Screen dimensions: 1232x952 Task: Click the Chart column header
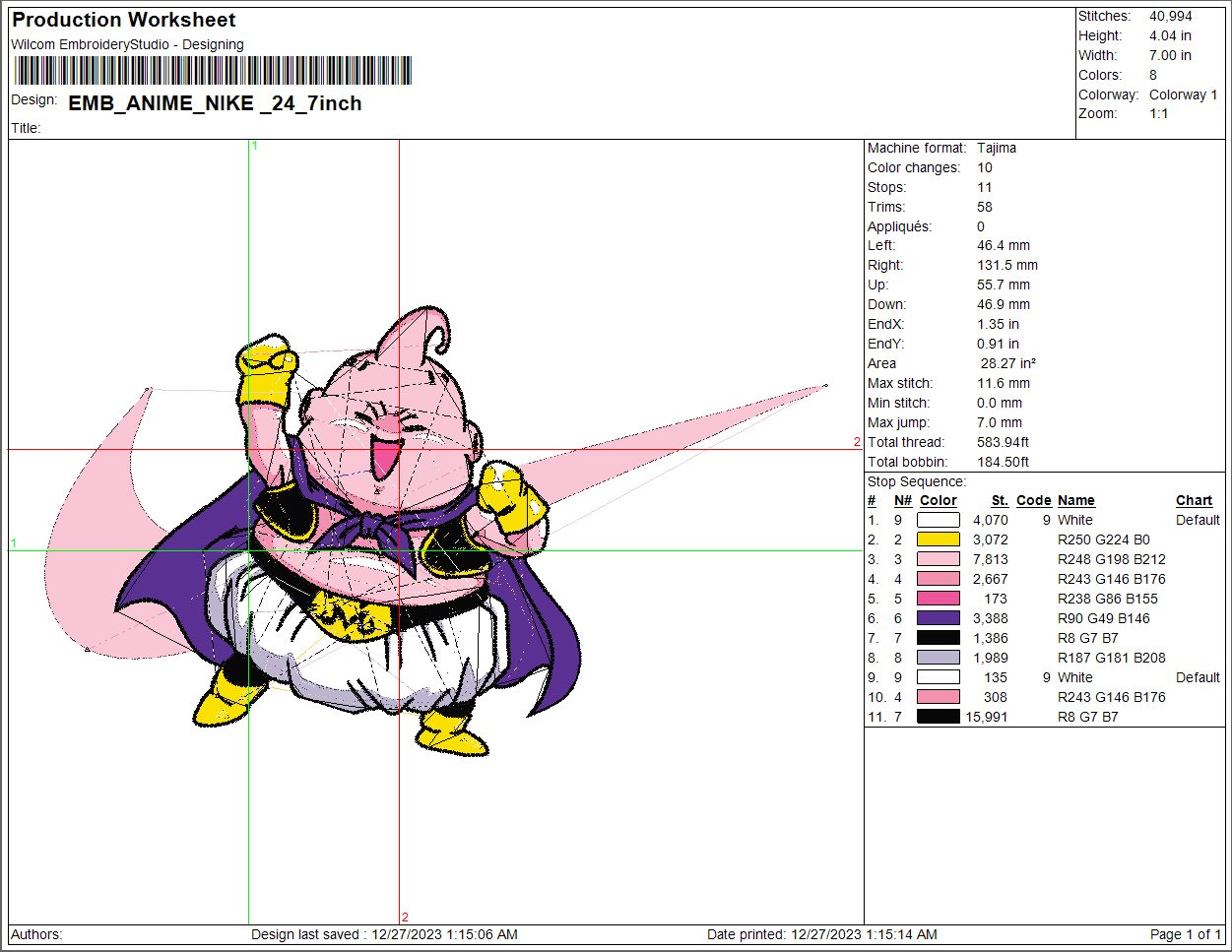coord(1194,500)
